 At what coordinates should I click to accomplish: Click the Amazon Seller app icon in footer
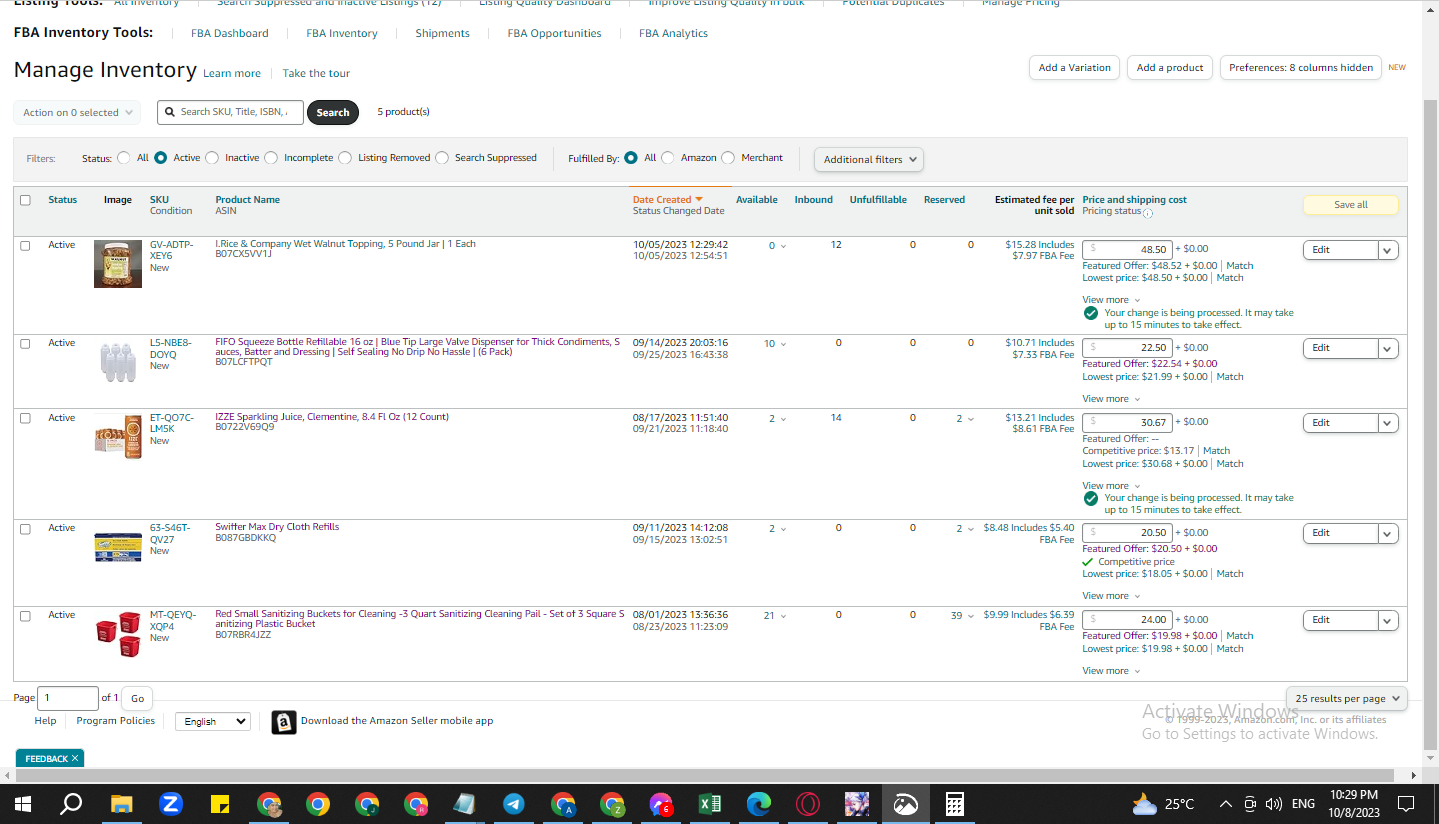coord(284,722)
